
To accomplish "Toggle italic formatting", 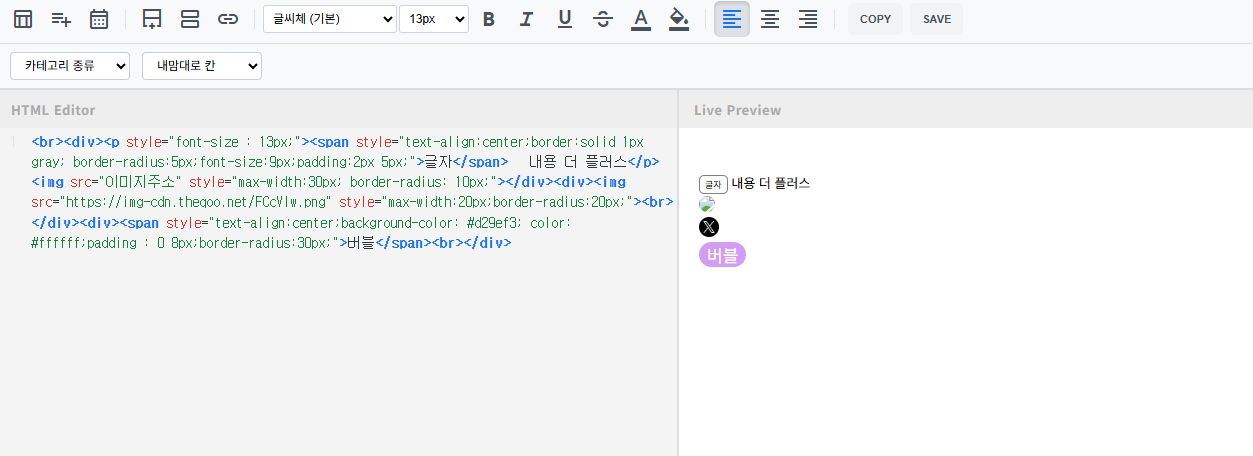I will 526,19.
